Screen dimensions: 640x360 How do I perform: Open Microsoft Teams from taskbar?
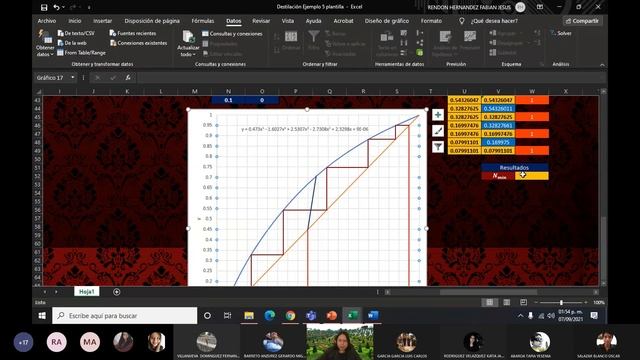(x=311, y=316)
